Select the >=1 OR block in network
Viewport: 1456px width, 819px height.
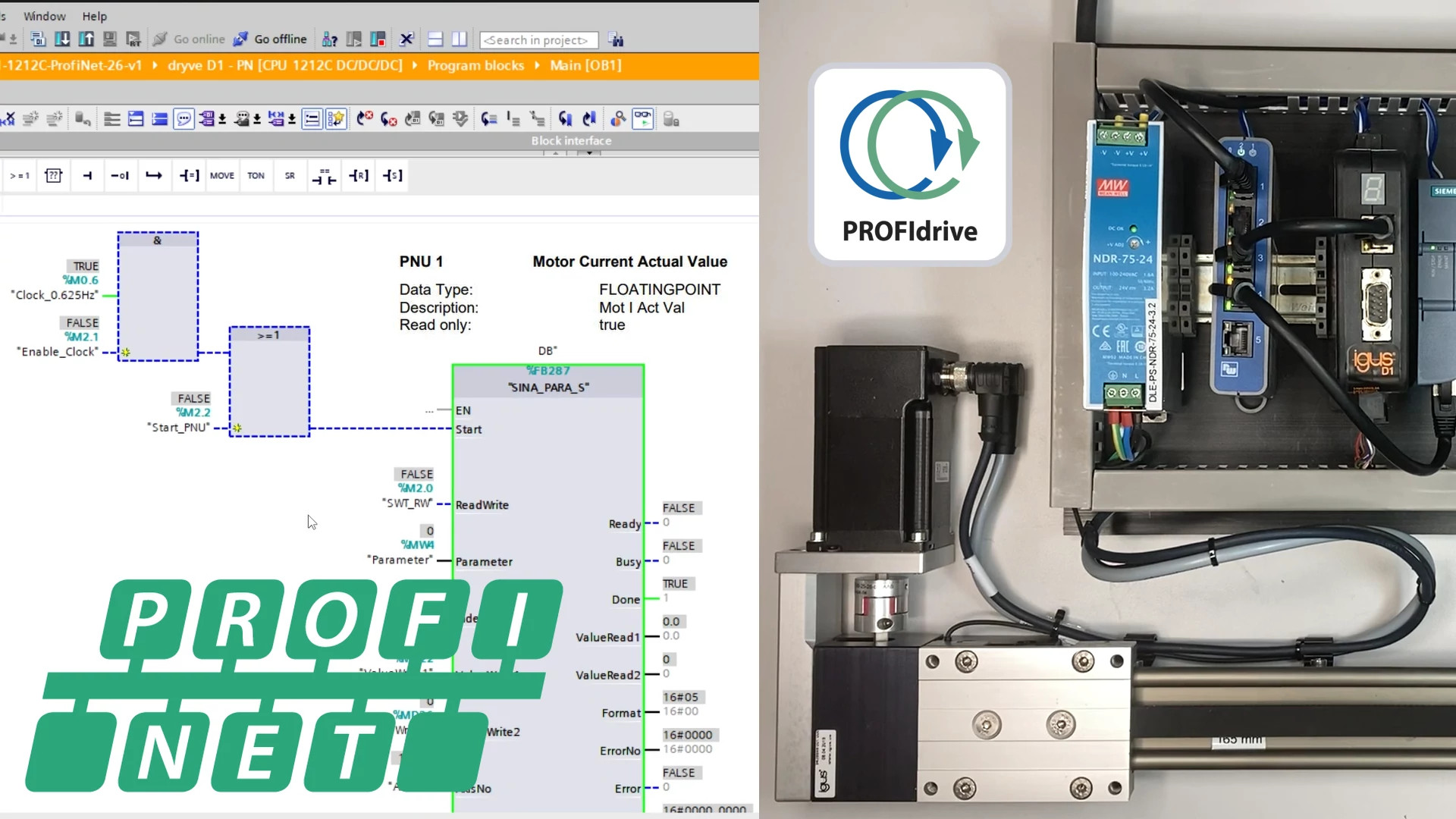click(x=269, y=381)
